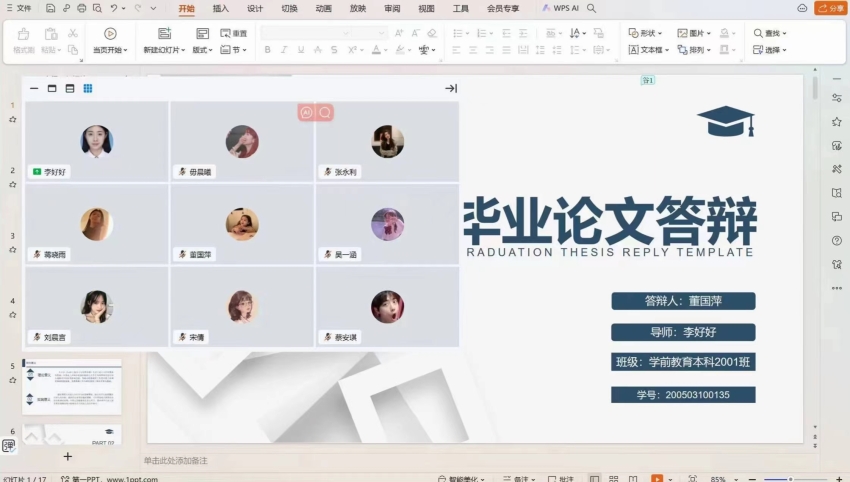This screenshot has width=850, height=482.
Task: Switch meeting panel to single window view
Action: (52, 88)
